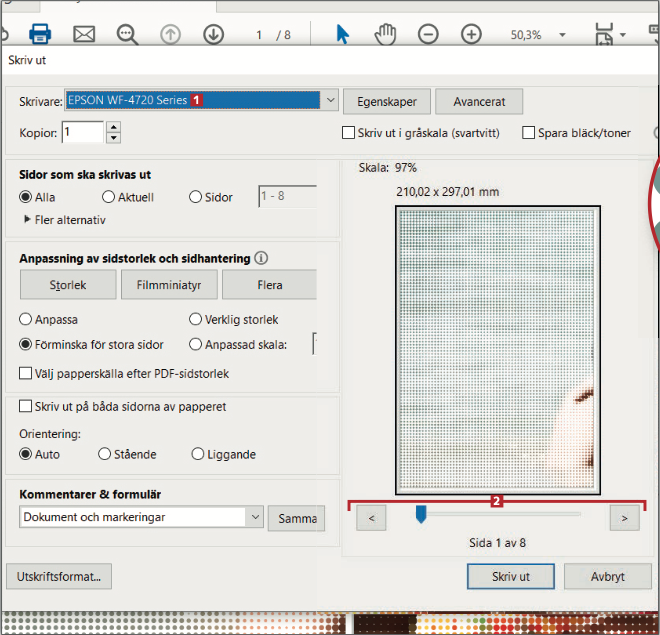Tick the Spara bläck/toner checkbox
Viewport: 660px width, 635px height.
(529, 133)
